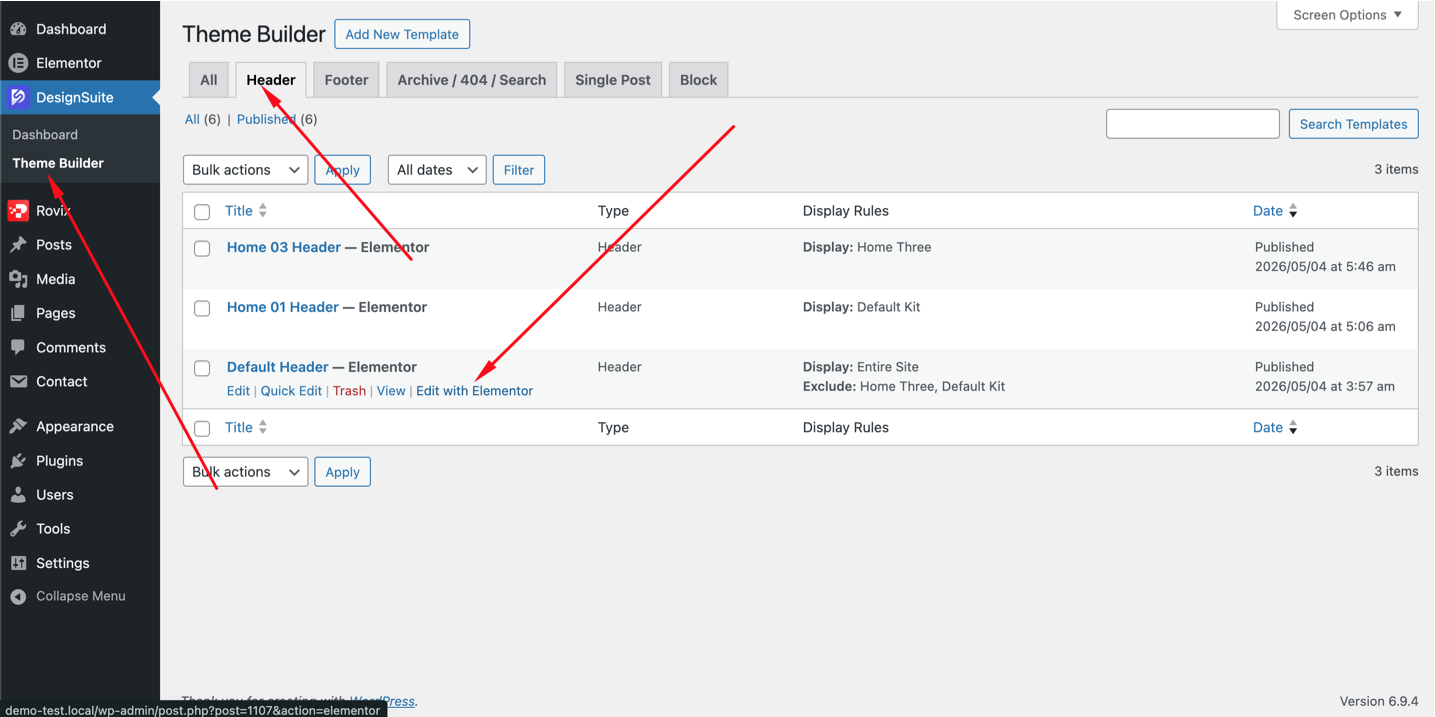Click Date sort arrow in bottom footer row

(1293, 427)
